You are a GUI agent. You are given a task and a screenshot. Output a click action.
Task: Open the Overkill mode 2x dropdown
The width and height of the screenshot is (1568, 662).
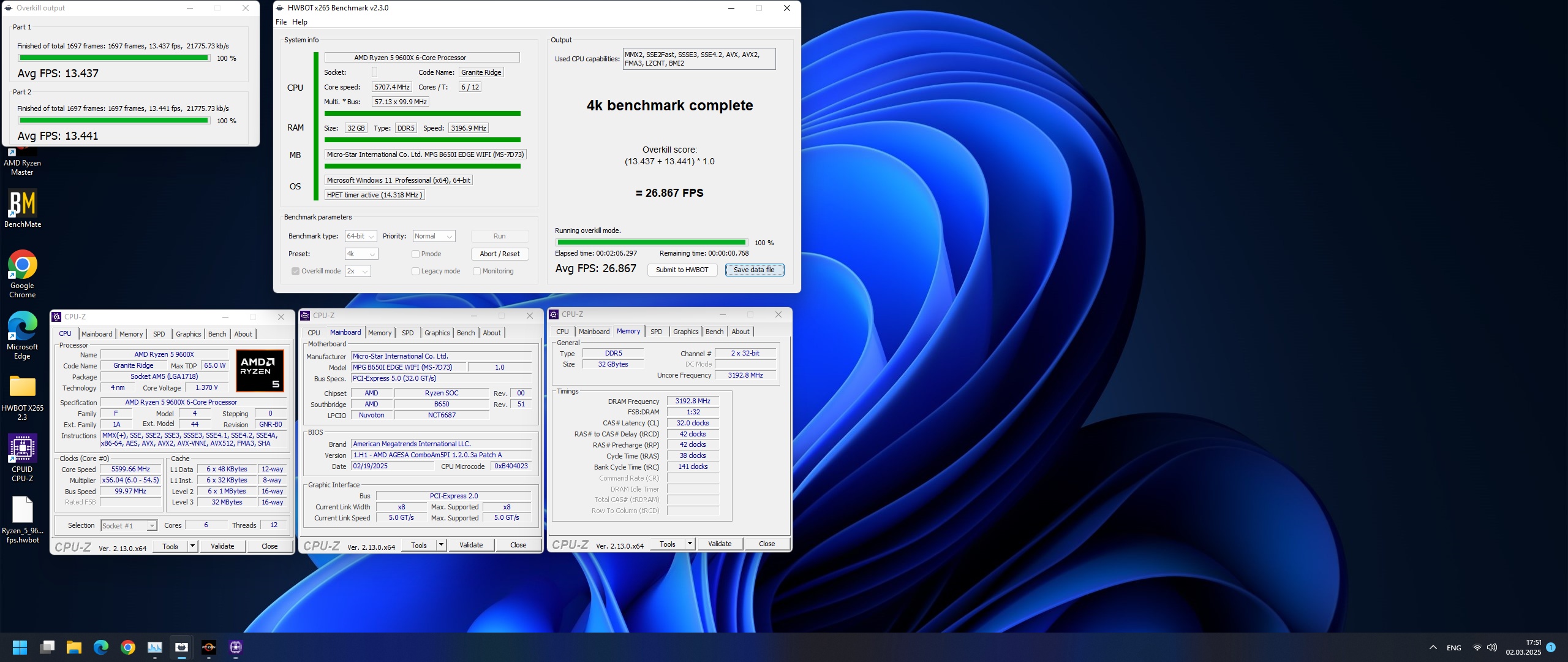pyautogui.click(x=358, y=271)
